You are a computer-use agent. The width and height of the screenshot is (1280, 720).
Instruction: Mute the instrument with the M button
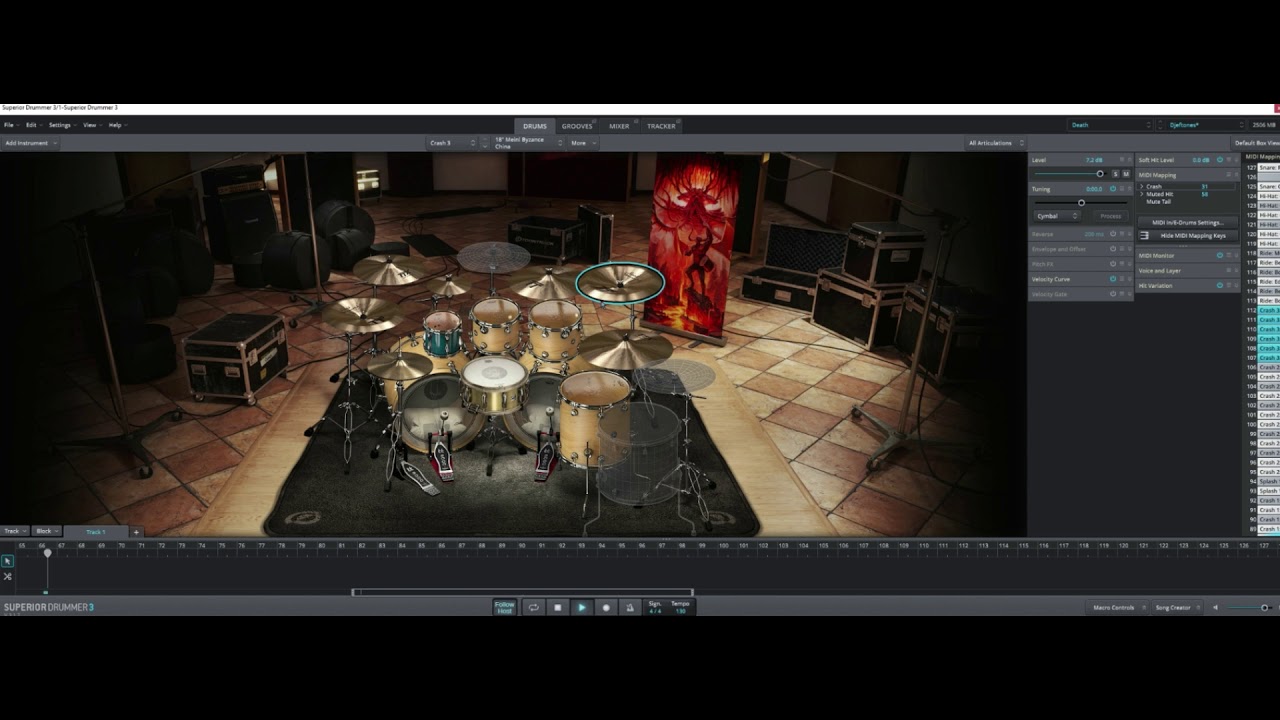coord(1126,174)
